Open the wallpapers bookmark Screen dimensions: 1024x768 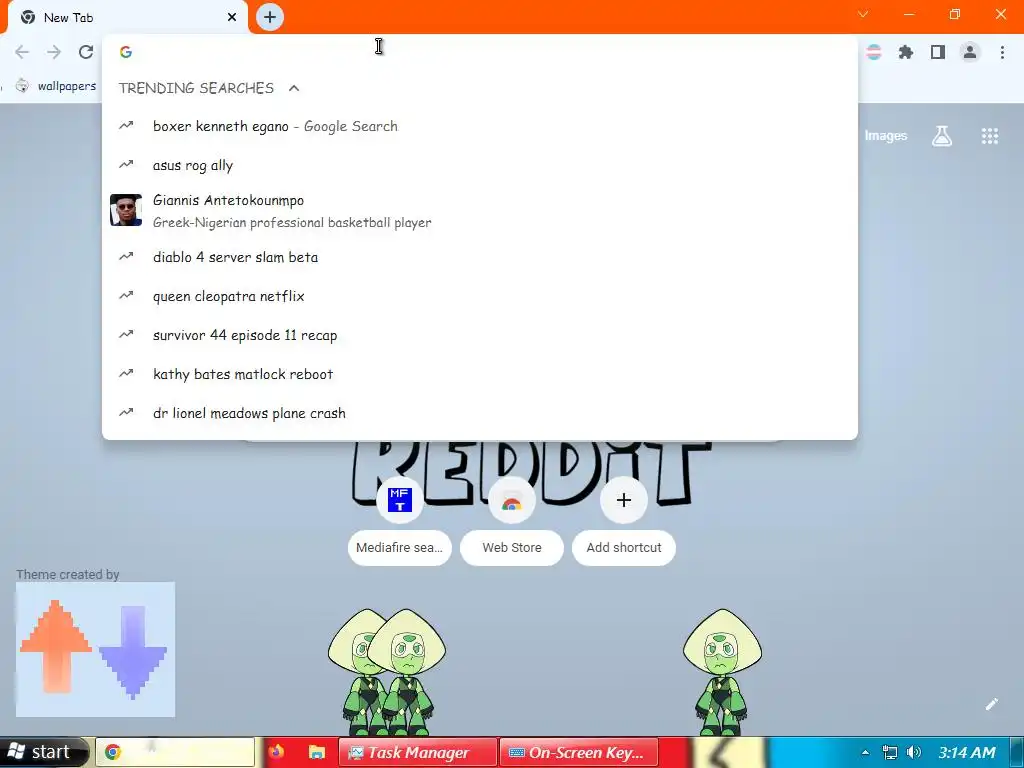[56, 86]
